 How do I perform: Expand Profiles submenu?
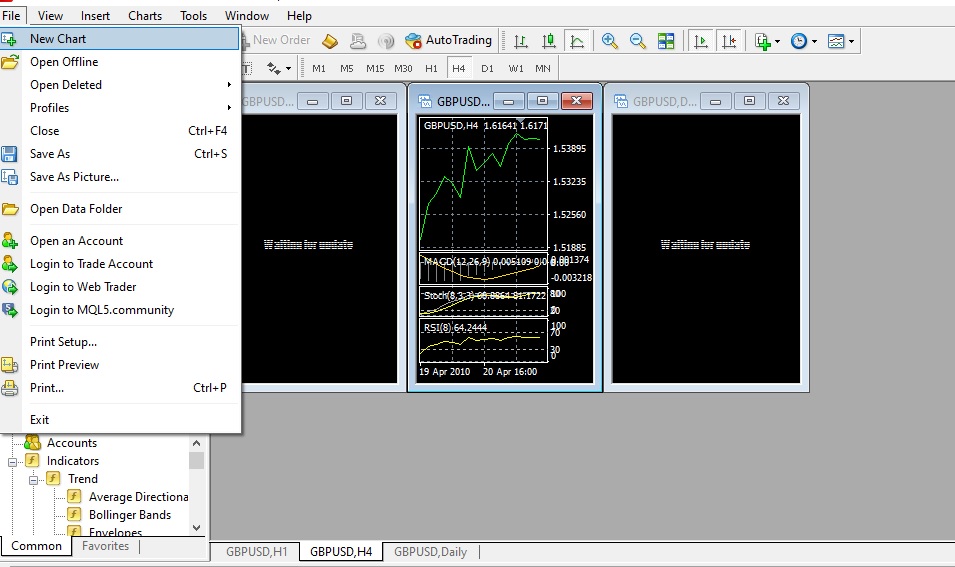point(119,108)
